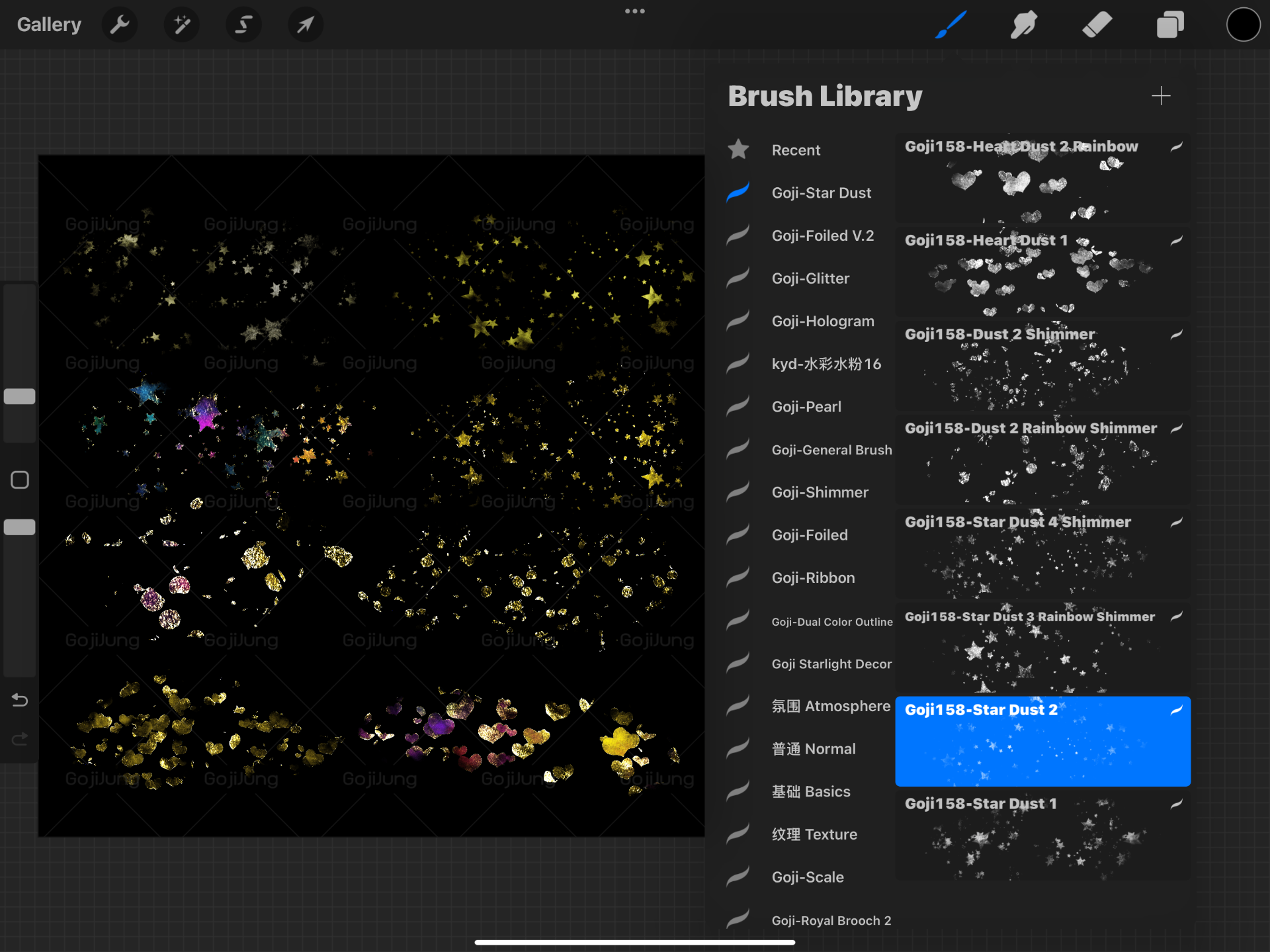Open the Actions wrench menu
The width and height of the screenshot is (1270, 952).
[120, 25]
